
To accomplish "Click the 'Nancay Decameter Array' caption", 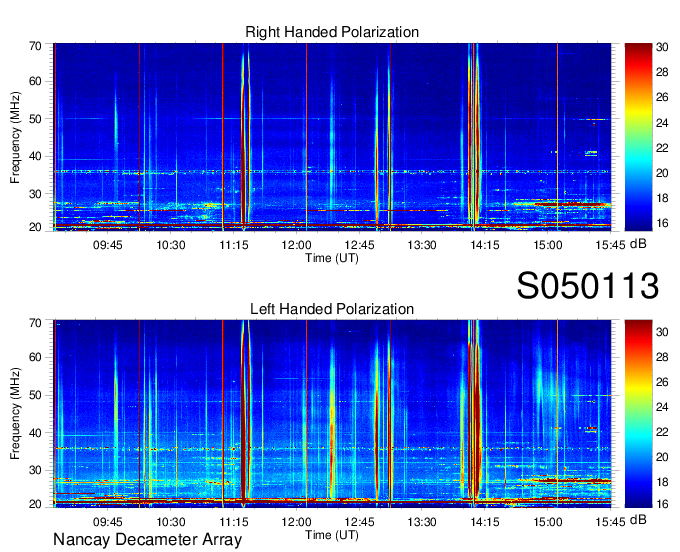I will [x=147, y=540].
